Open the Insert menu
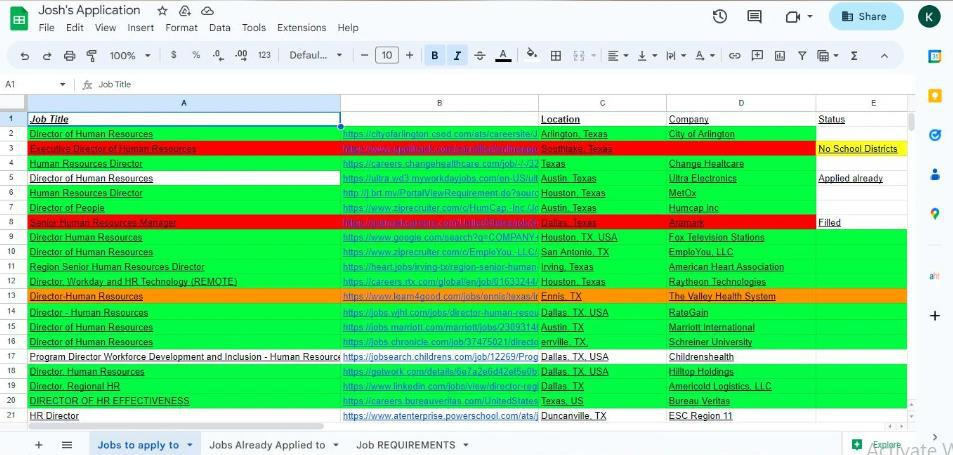Screen dimensions: 953x455 click(140, 28)
